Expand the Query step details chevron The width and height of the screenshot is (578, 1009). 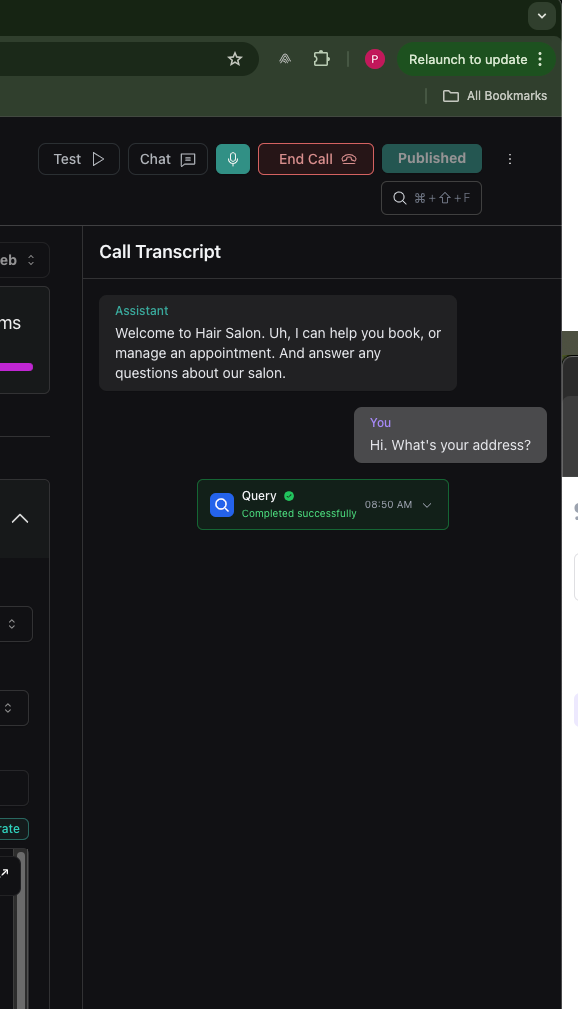click(x=427, y=504)
